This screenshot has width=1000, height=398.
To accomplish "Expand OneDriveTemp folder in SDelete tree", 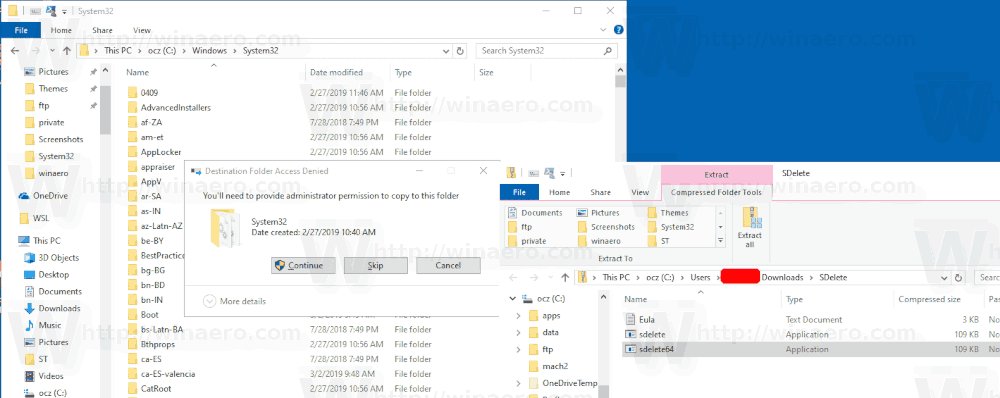I will (x=518, y=383).
